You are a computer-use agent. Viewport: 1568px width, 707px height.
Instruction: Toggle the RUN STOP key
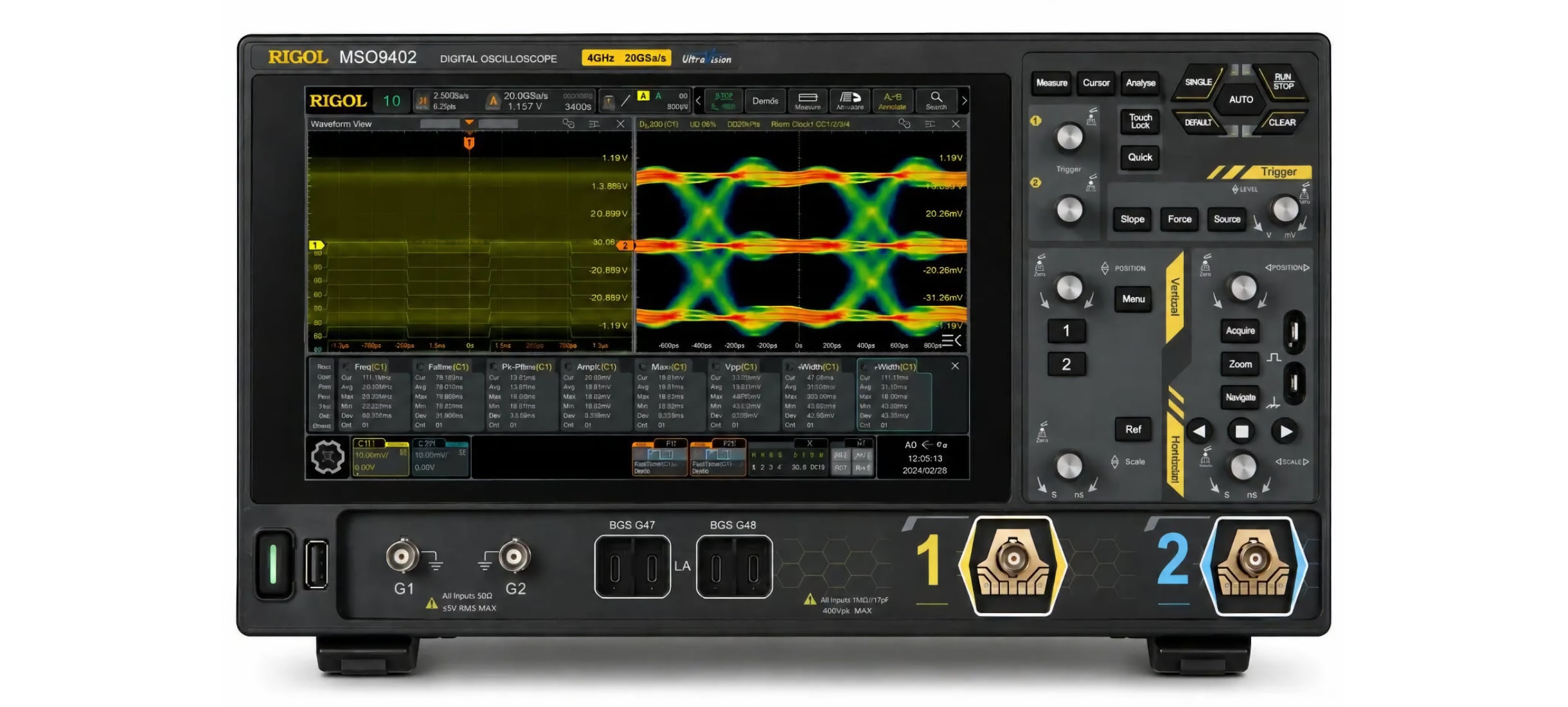(x=1283, y=82)
